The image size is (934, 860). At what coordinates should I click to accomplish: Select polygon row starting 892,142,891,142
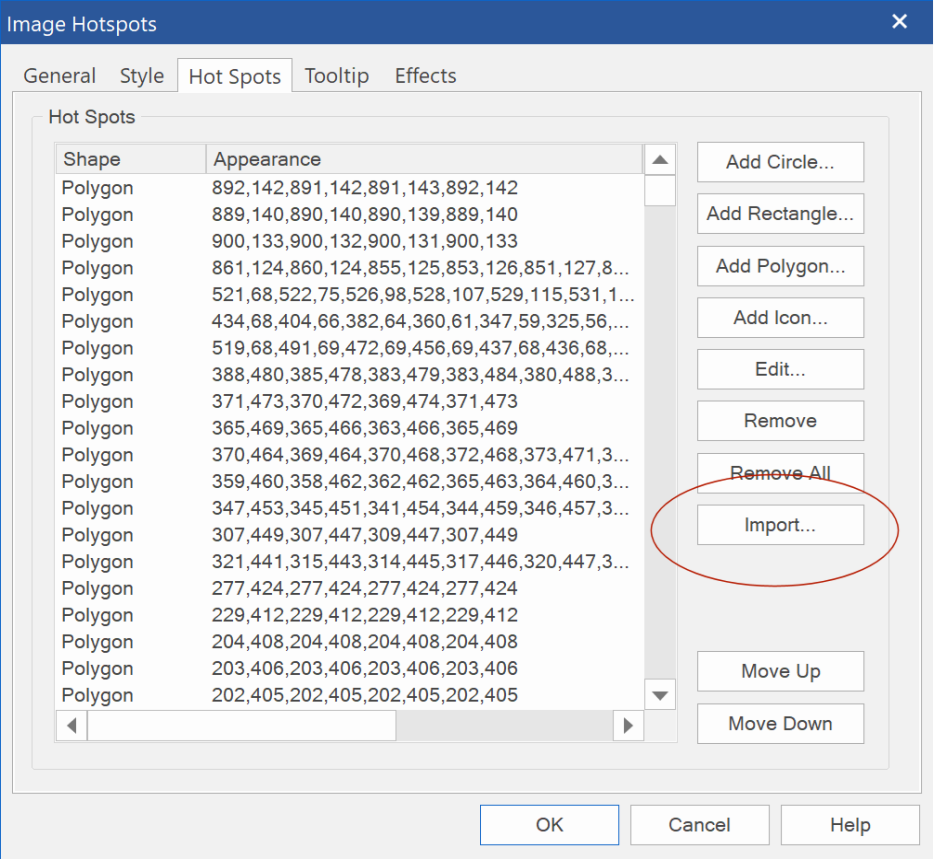[350, 188]
